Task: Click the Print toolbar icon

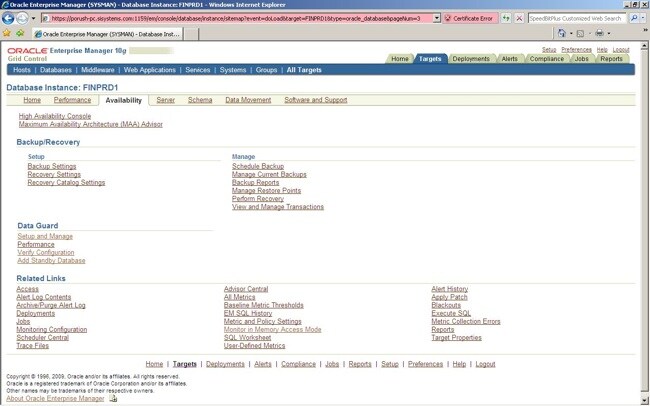Action: click(599, 33)
